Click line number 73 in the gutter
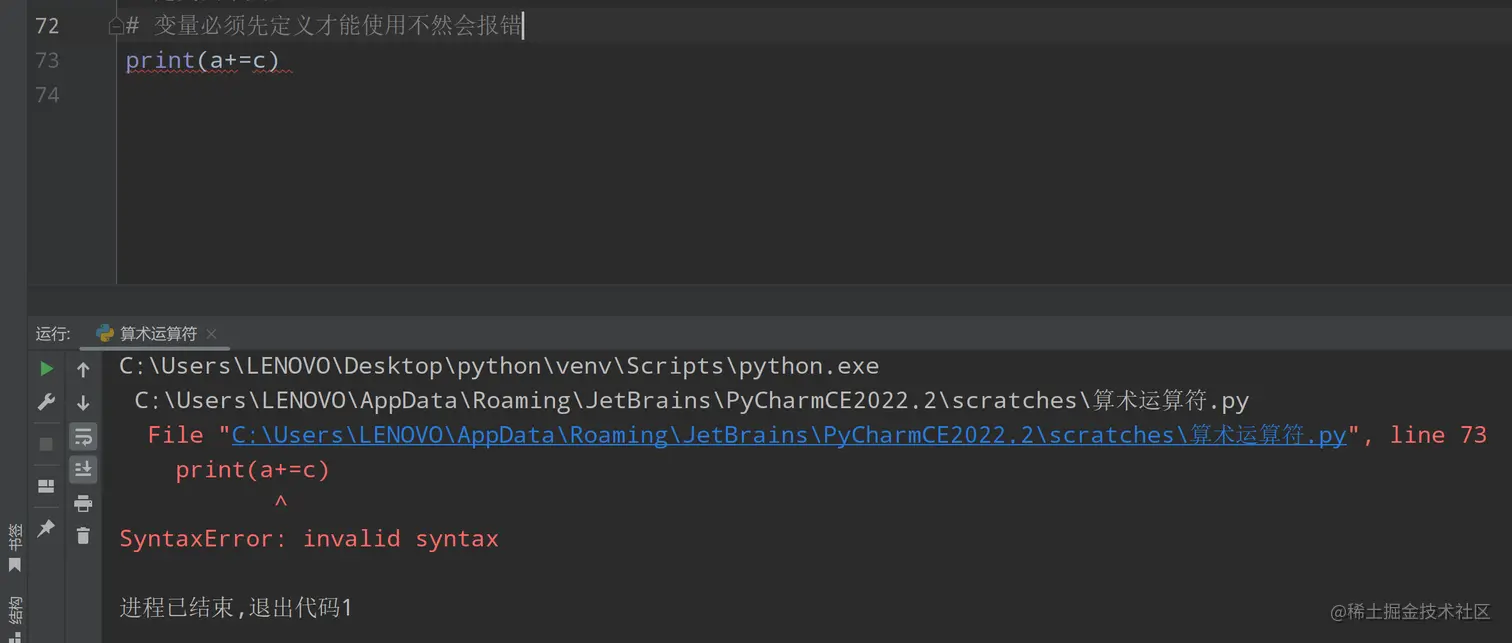The width and height of the screenshot is (1512, 643). pos(47,61)
